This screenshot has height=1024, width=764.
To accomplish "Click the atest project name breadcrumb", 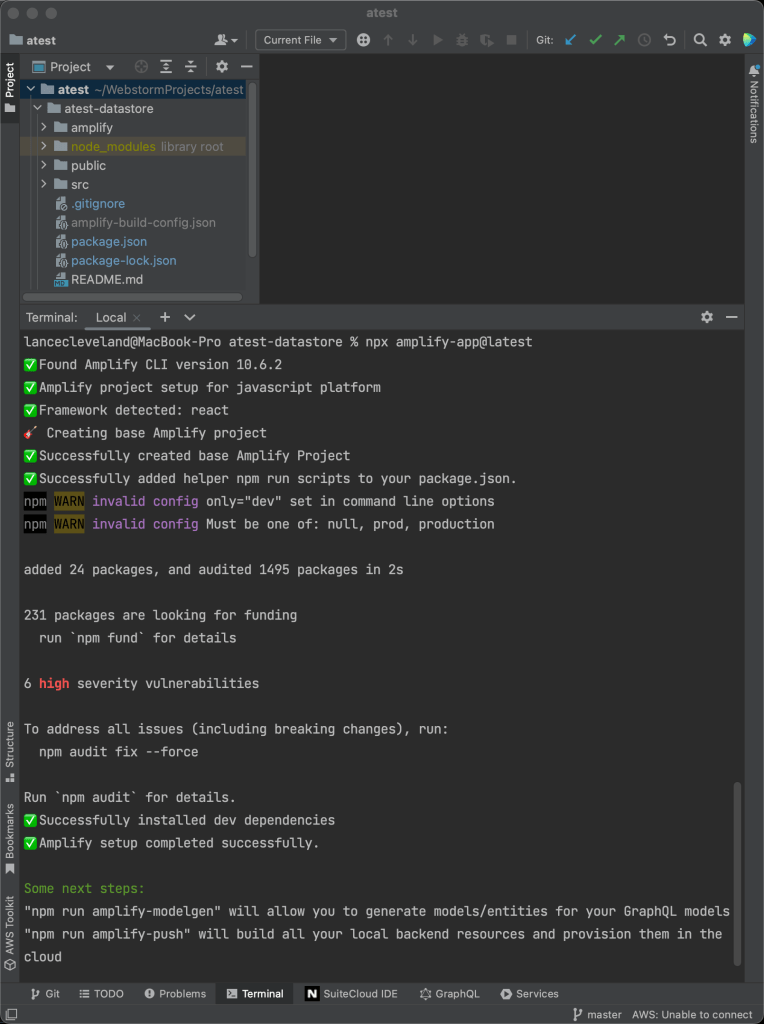I will pos(33,40).
